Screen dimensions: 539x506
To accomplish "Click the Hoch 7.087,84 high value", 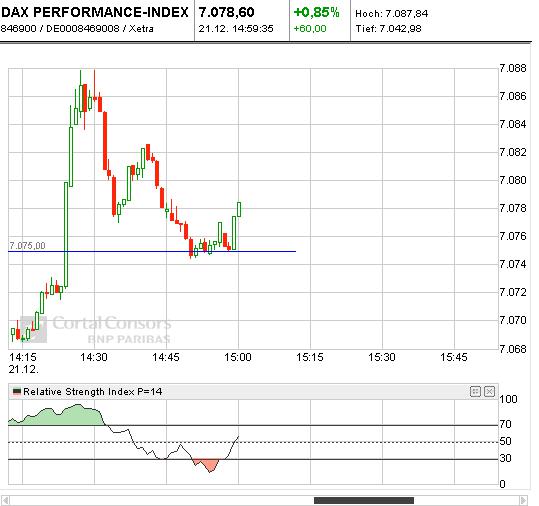I will pos(392,14).
